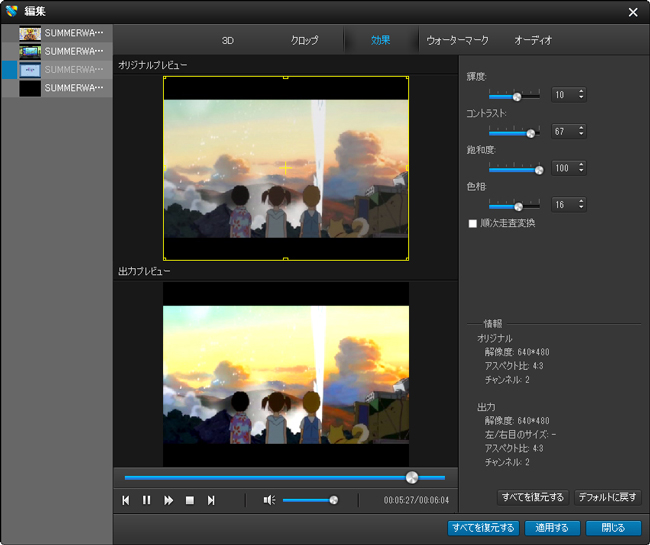Skip to the previous frame

pos(125,500)
